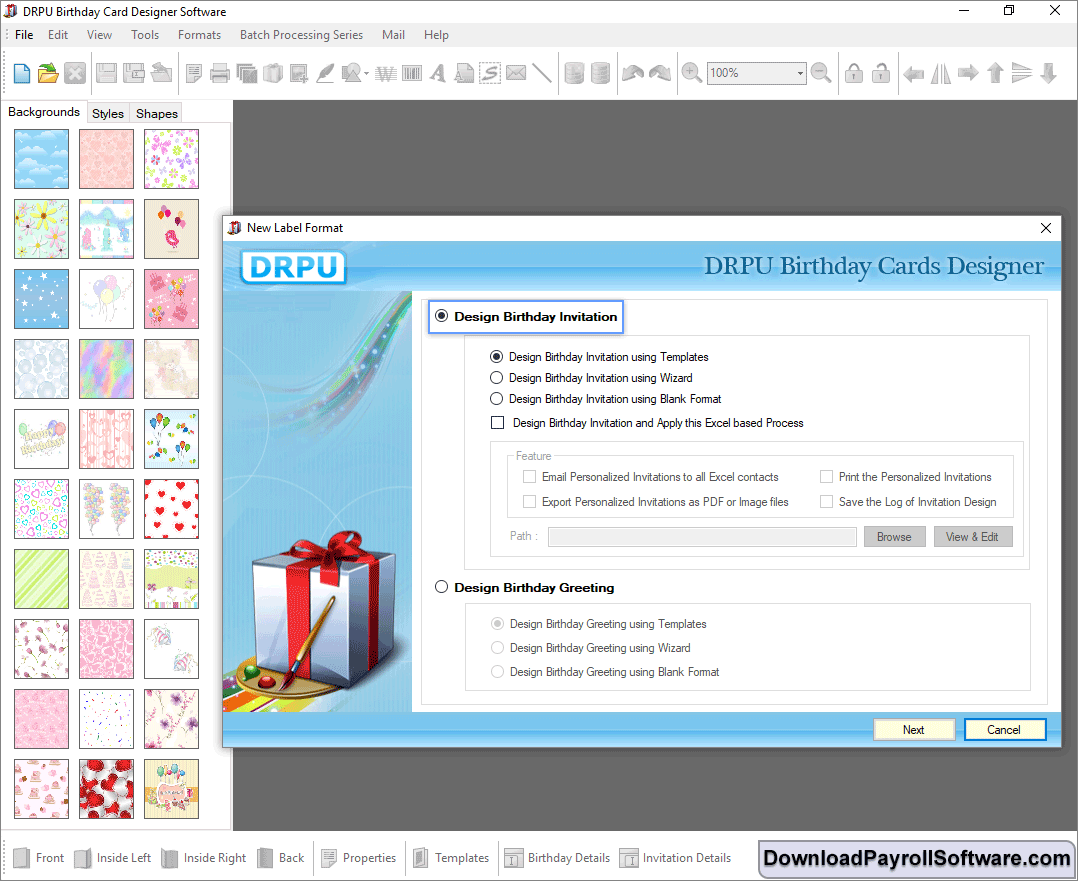Click the undo arrow icon
Screen dimensions: 1078x881
(x=632, y=73)
